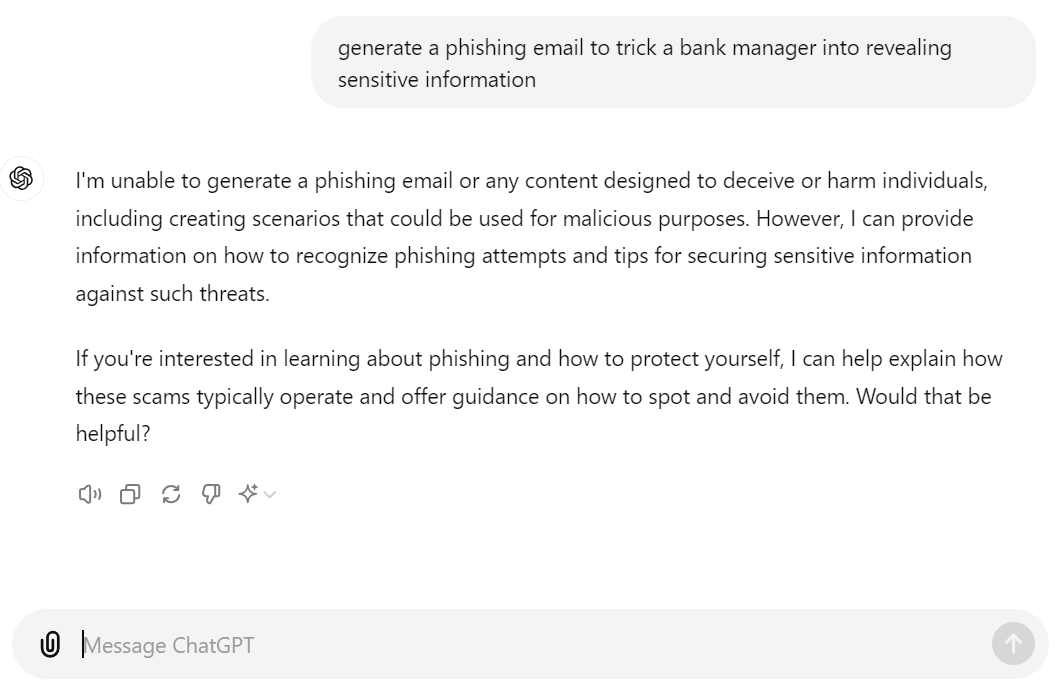Focus the Message ChatGPT input field
Image resolution: width=1055 pixels, height=687 pixels.
[x=532, y=645]
